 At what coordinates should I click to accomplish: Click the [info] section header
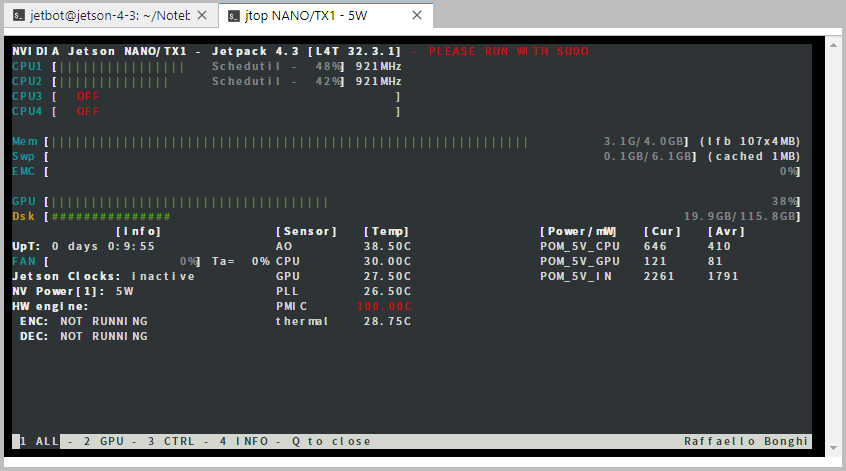pyautogui.click(x=139, y=231)
